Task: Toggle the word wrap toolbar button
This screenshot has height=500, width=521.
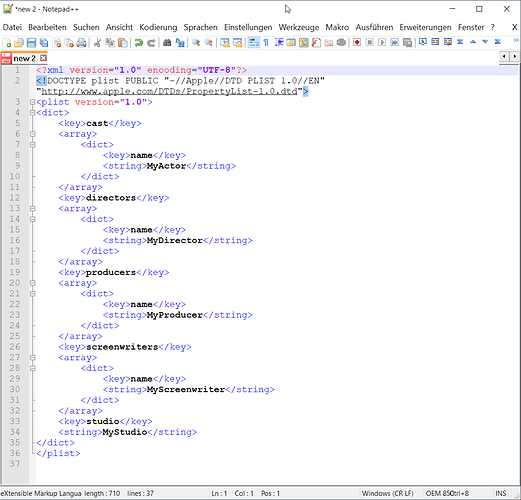Action: click(254, 43)
